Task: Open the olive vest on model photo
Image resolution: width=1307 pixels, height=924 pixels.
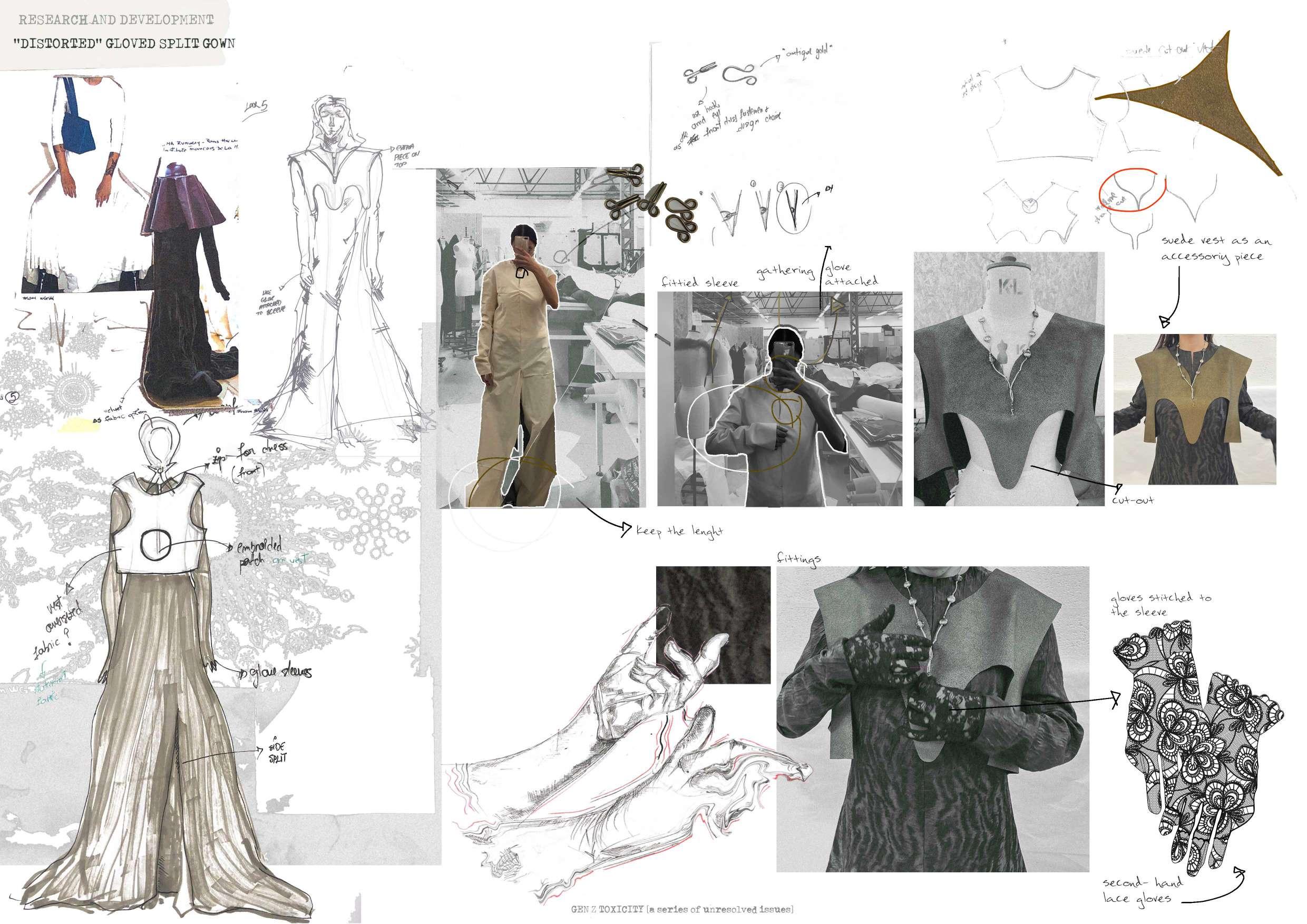Action: click(1194, 409)
